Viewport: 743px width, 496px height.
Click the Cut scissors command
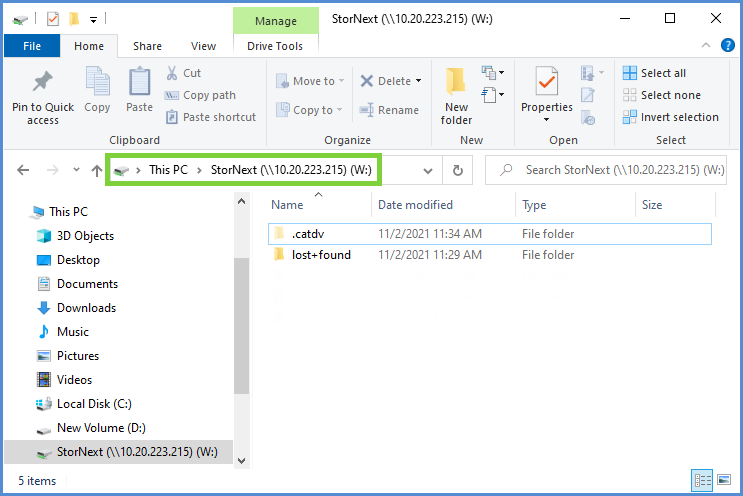click(x=184, y=73)
